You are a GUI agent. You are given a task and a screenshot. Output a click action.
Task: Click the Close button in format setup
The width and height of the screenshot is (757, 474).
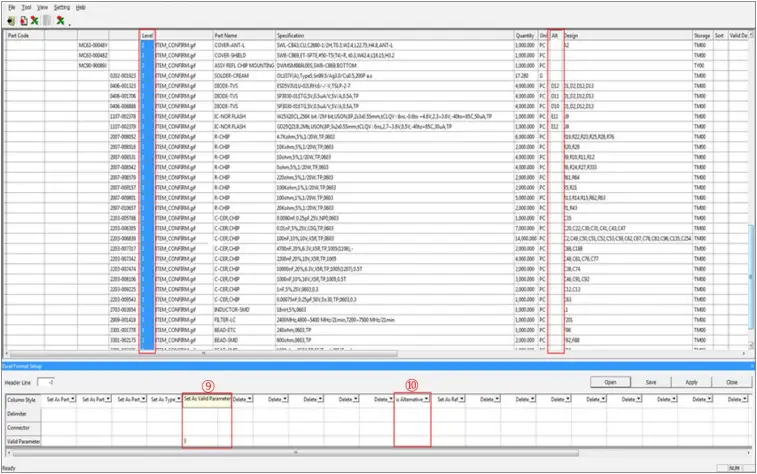tap(732, 382)
